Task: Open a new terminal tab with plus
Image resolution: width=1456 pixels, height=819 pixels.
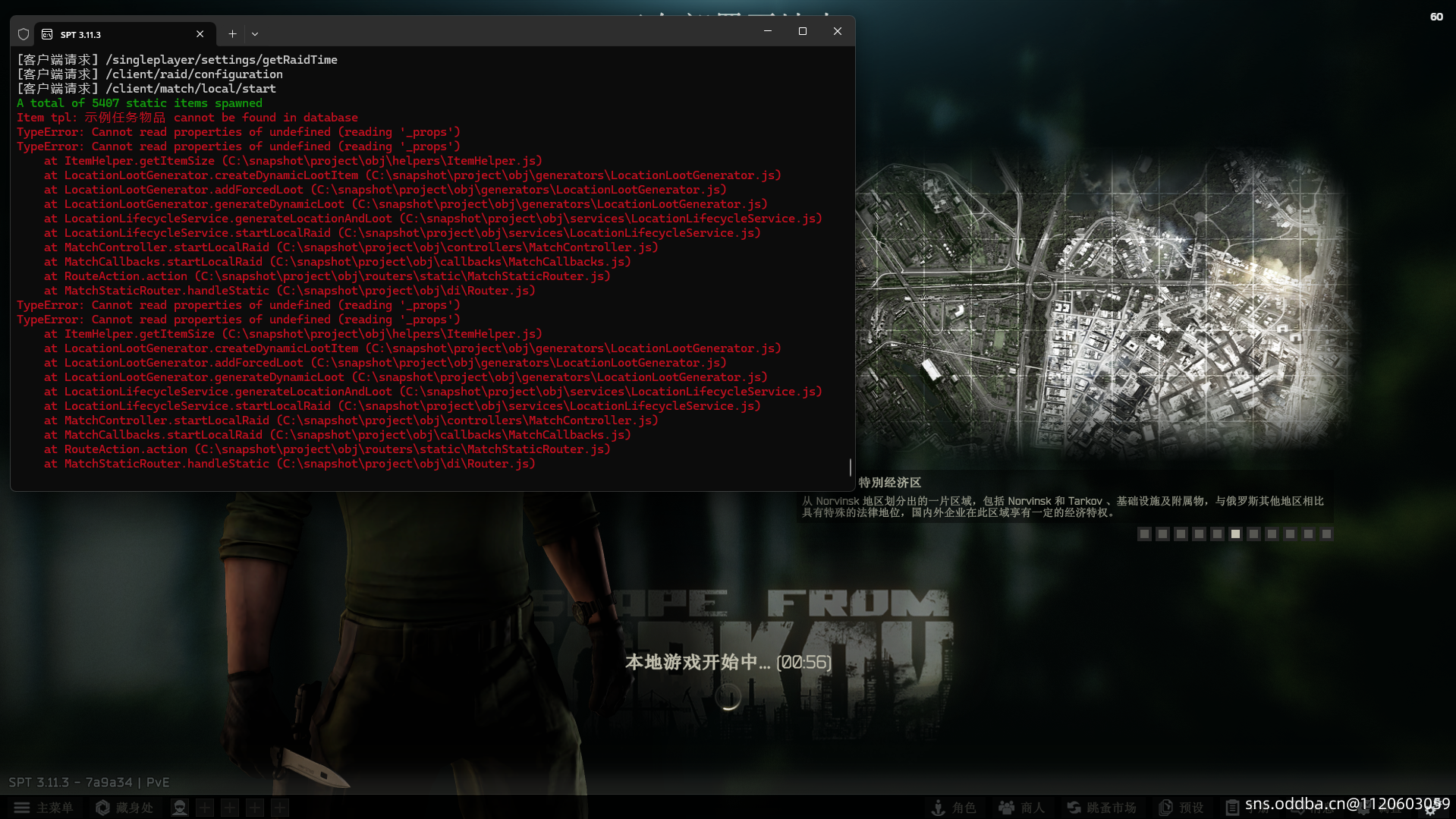Action: pyautogui.click(x=232, y=34)
